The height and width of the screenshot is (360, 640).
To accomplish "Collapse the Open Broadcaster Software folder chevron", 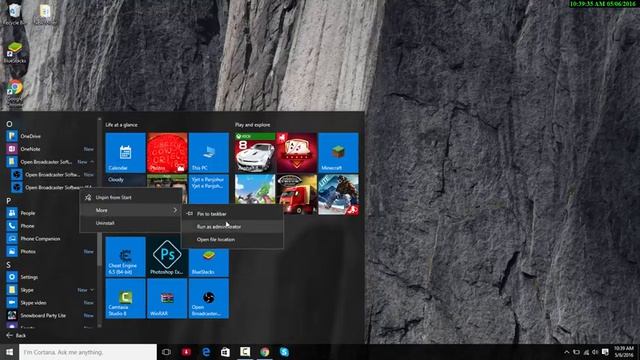I will (x=92, y=162).
